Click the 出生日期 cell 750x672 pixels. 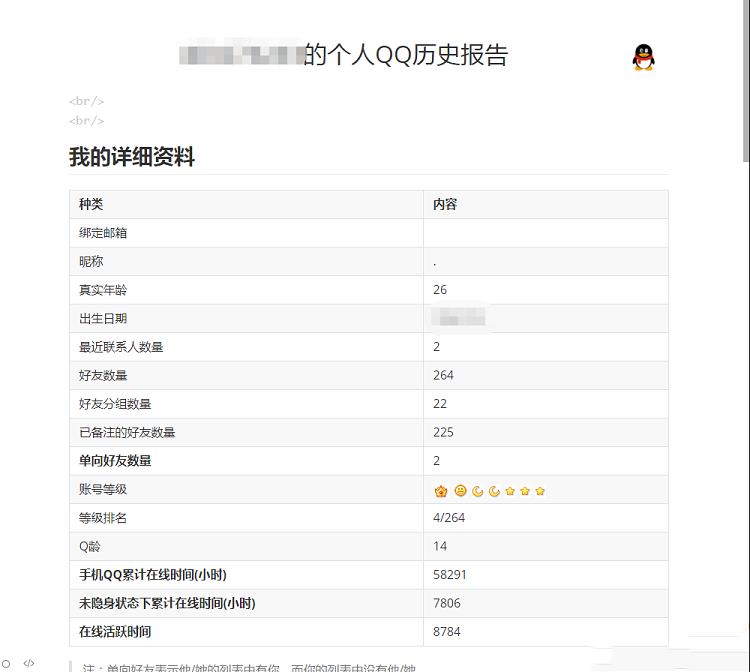click(x=246, y=319)
